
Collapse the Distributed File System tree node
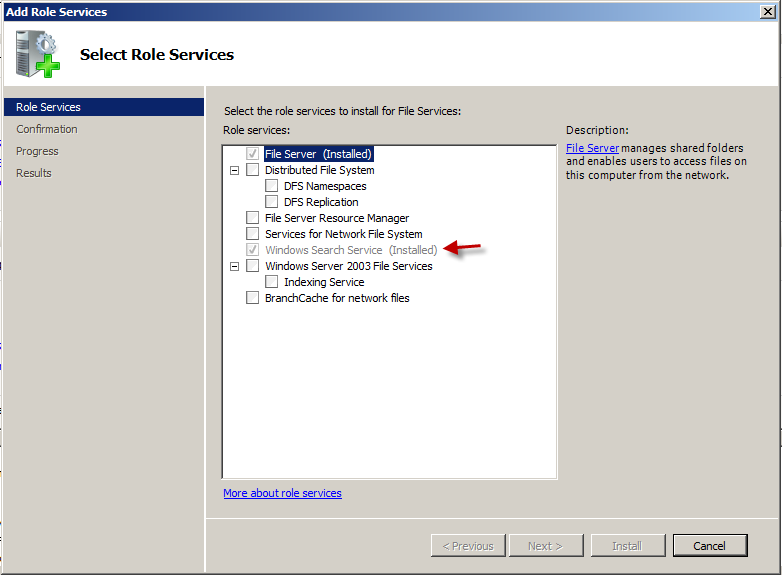pos(235,170)
